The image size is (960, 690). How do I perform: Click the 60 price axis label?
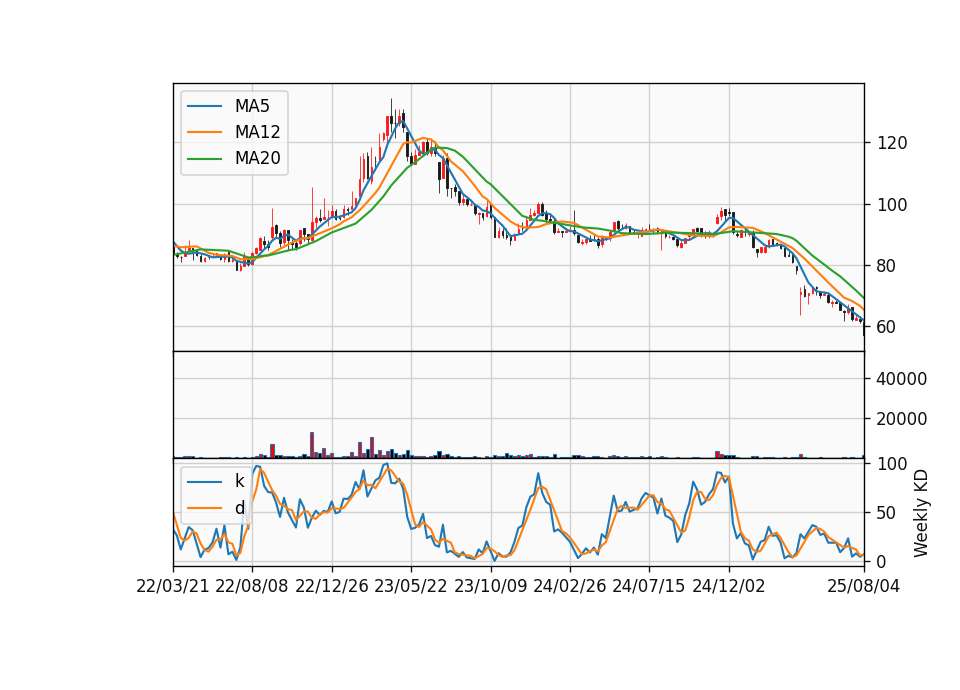coord(887,327)
